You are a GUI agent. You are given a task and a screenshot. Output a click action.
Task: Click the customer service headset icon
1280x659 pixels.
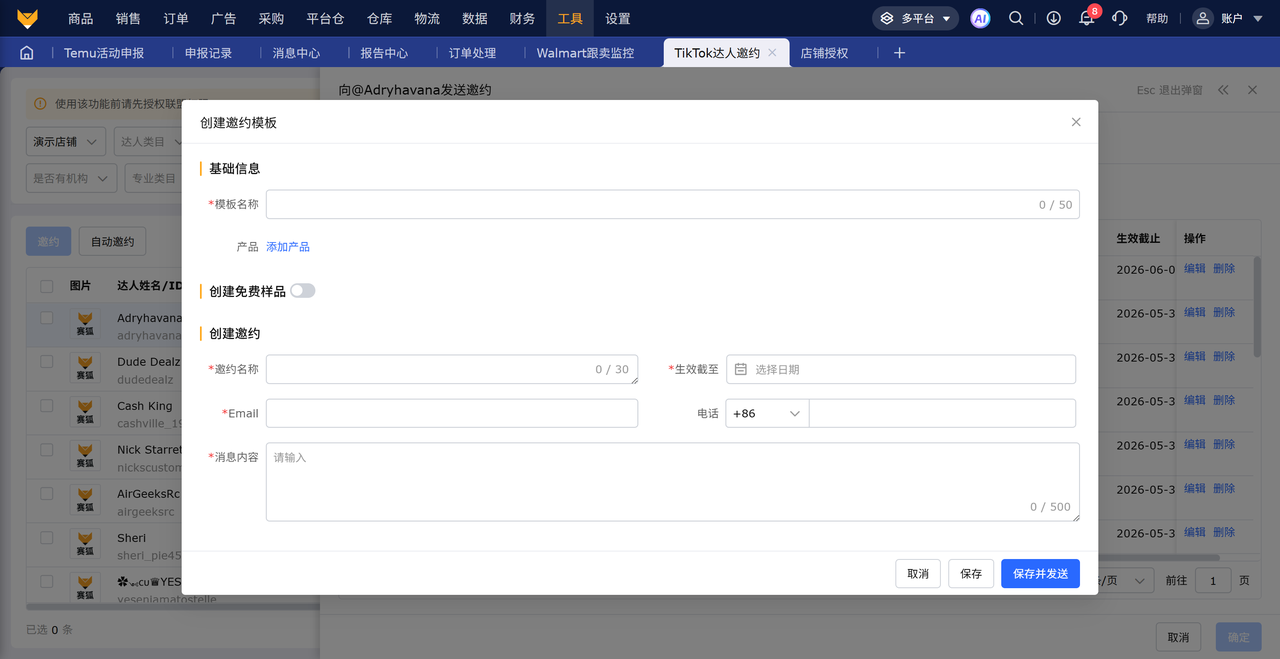coord(1120,18)
